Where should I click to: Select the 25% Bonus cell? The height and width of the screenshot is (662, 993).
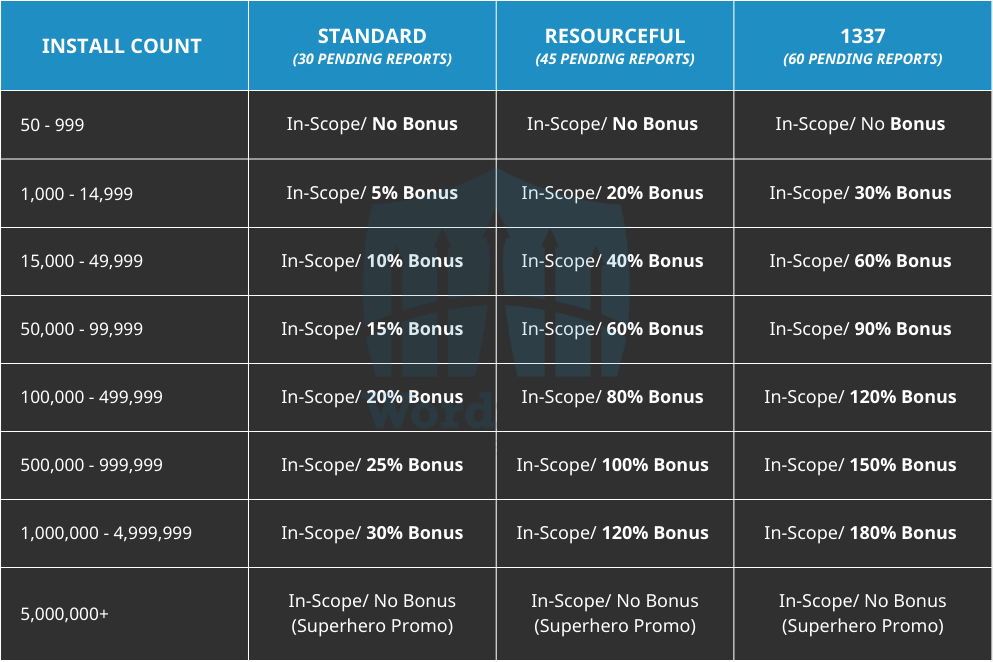coord(372,465)
